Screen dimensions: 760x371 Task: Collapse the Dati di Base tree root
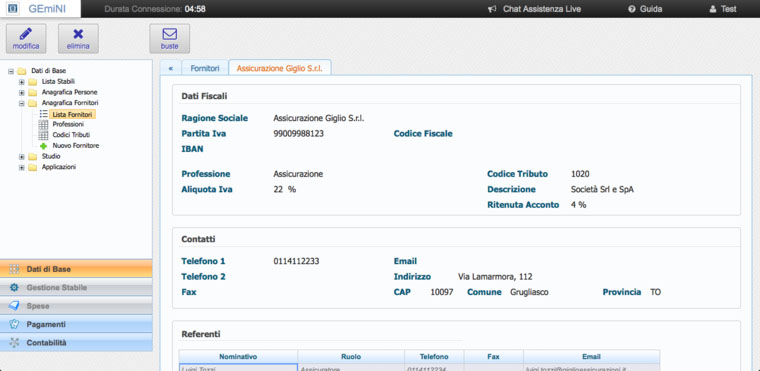11,71
